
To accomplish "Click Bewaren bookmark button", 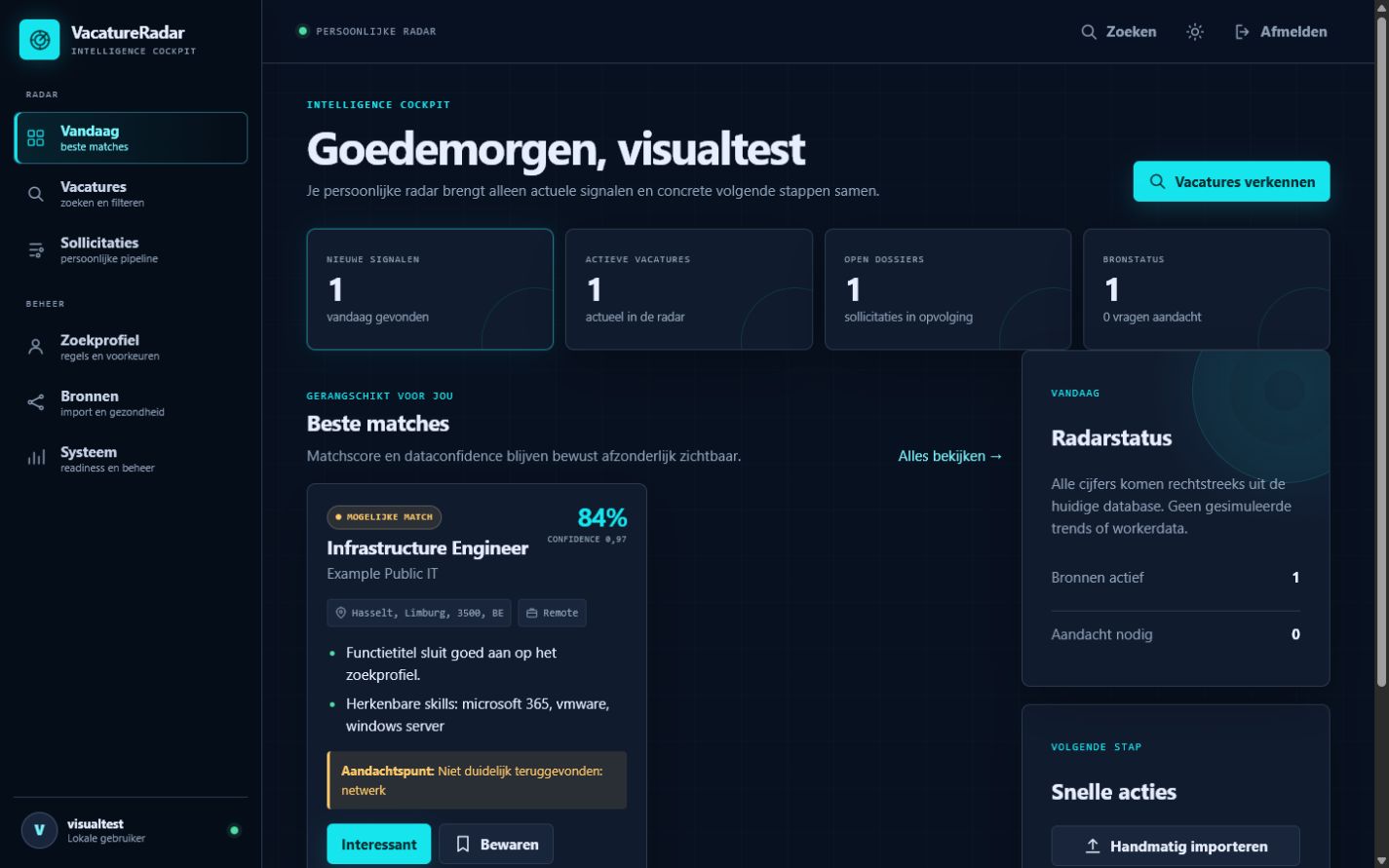I will pyautogui.click(x=496, y=845).
